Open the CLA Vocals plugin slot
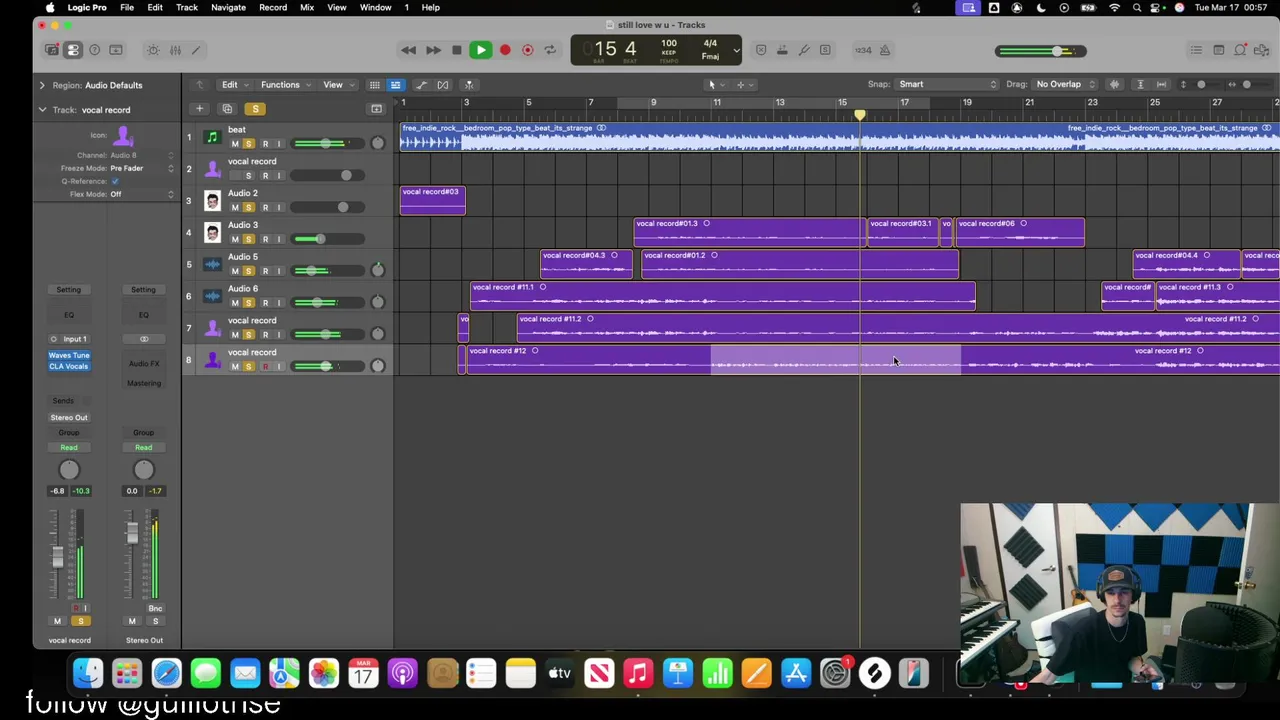The image size is (1280, 720). point(69,366)
